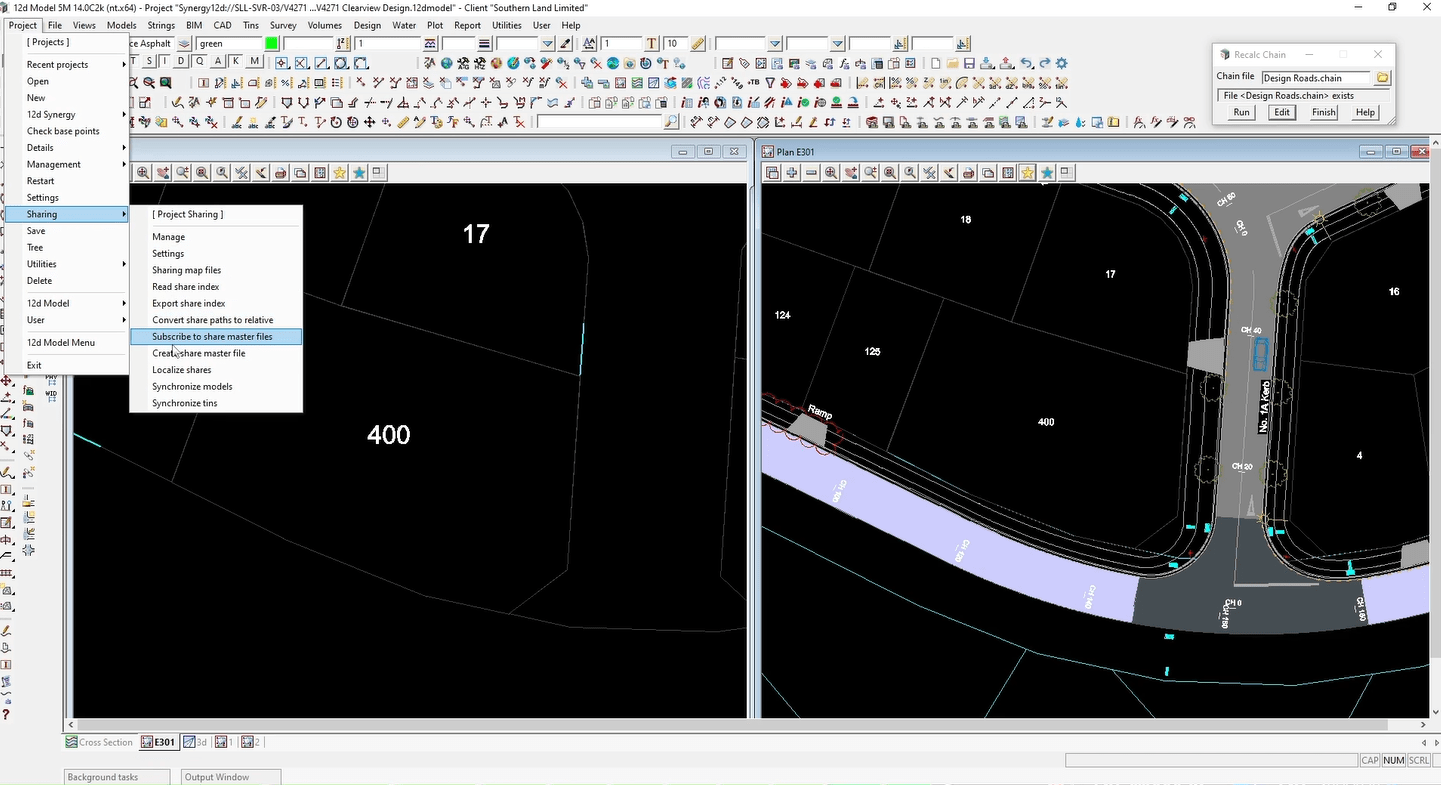Click Finish button in Recalc Chain panel

(x=1324, y=113)
